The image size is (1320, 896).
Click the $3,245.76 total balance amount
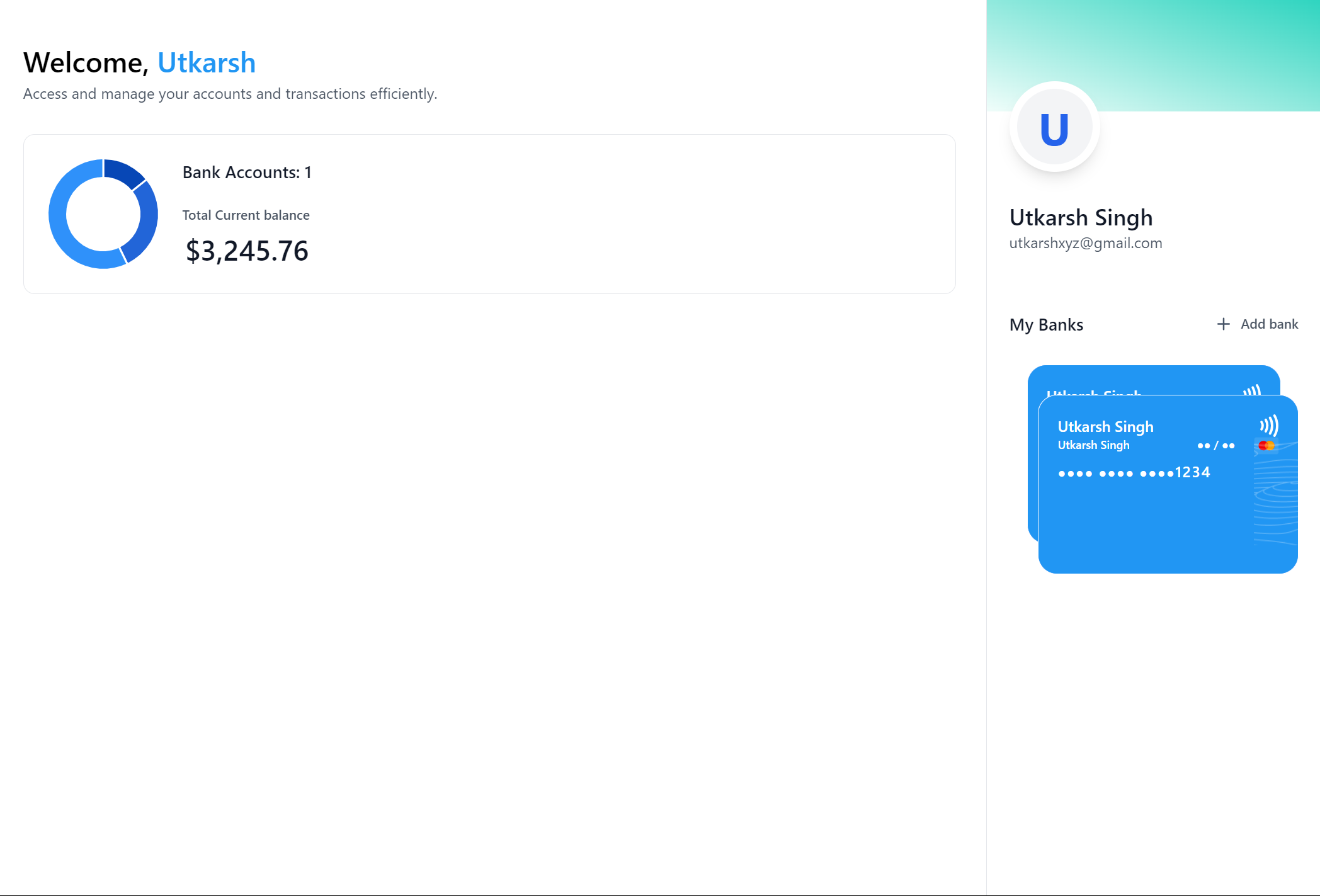point(246,251)
